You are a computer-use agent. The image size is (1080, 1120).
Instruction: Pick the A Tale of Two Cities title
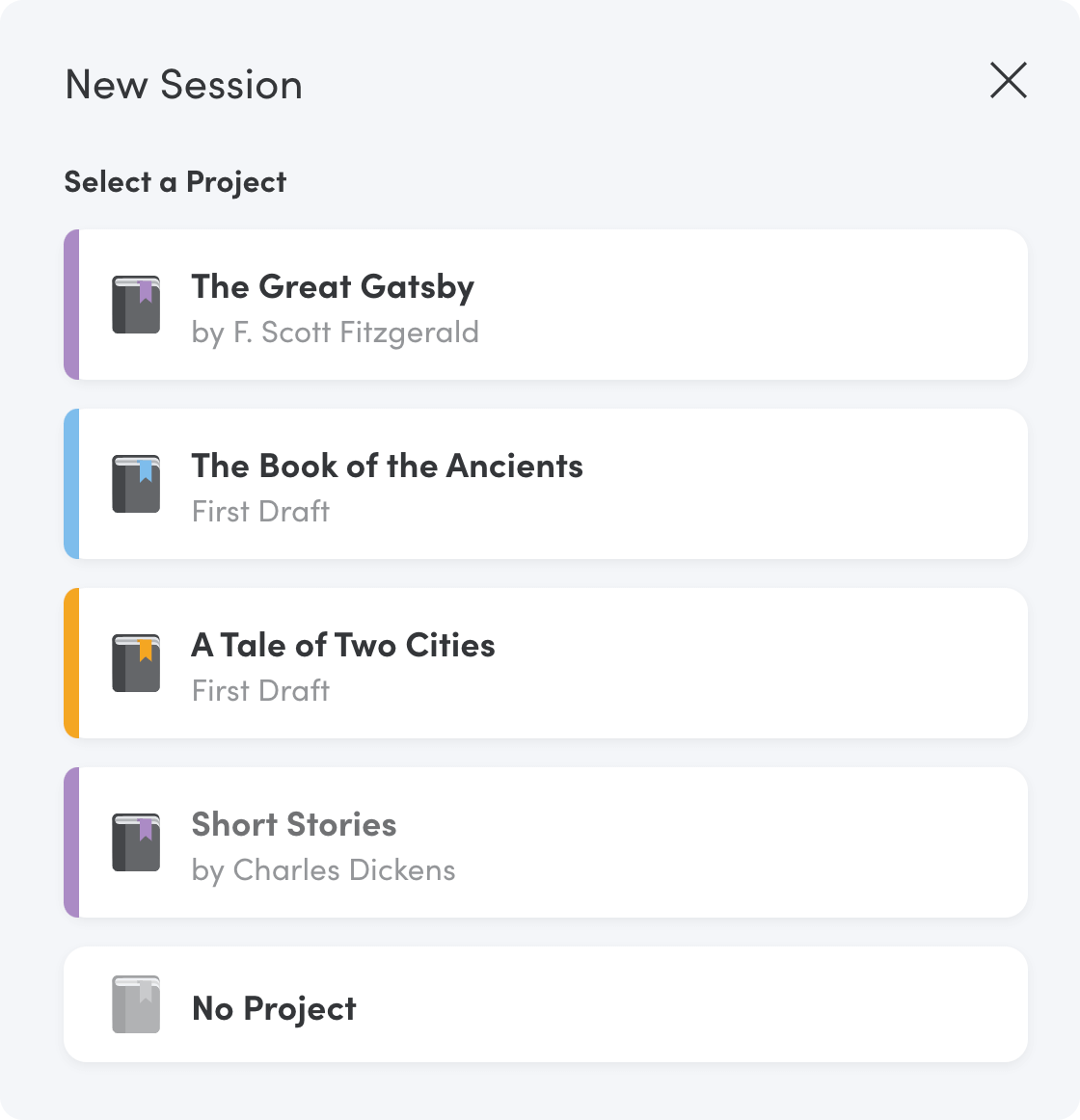343,646
